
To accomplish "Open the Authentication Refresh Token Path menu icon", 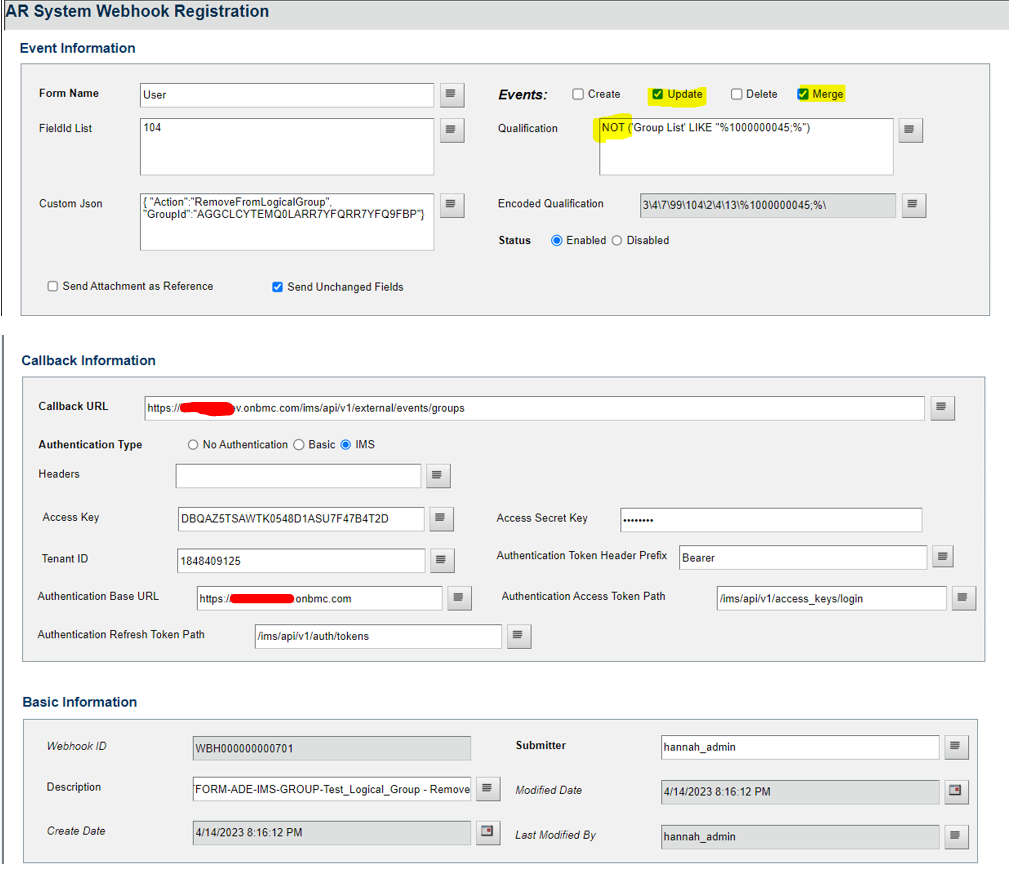I will coord(518,635).
